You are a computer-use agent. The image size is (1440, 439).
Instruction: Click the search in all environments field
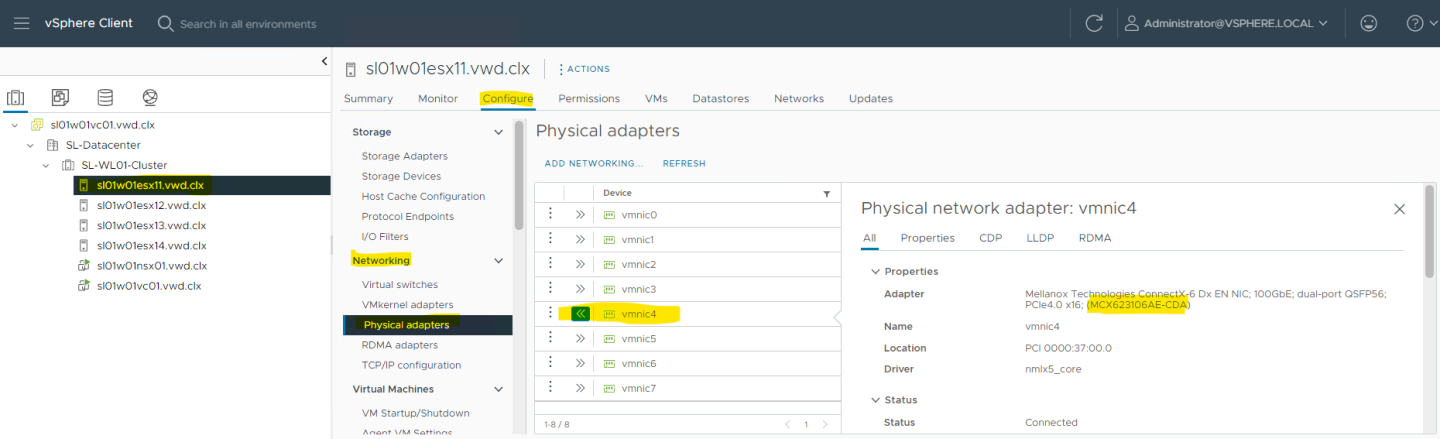[x=248, y=24]
